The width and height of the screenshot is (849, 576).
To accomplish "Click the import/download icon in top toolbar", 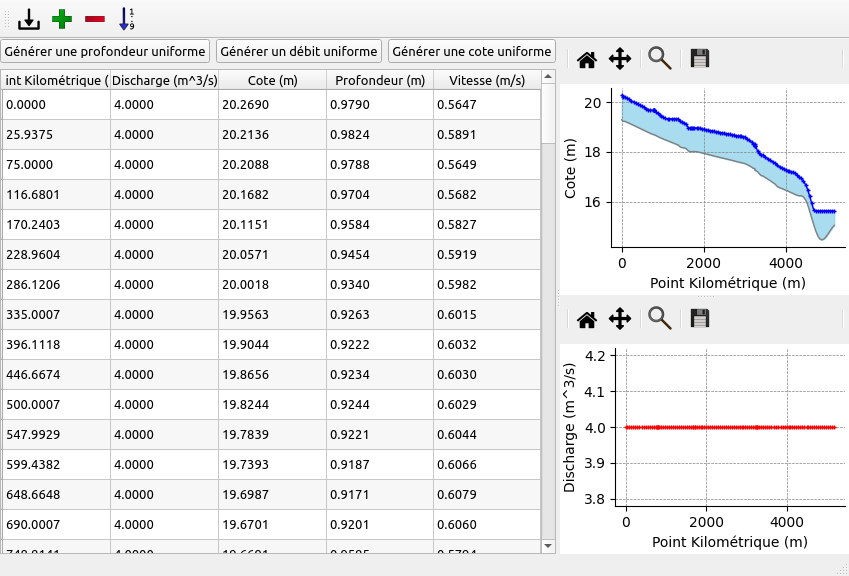I will click(30, 18).
